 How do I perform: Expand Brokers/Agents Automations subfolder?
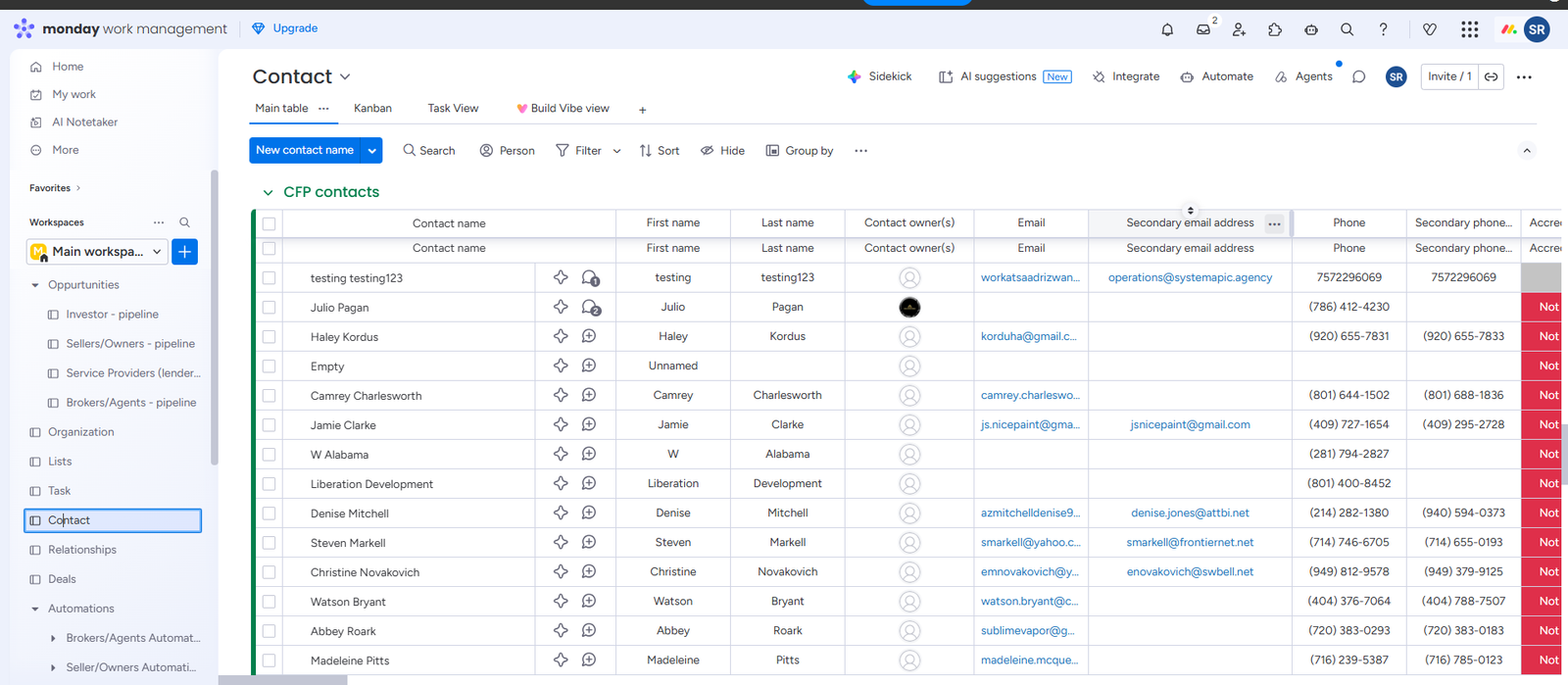click(x=53, y=638)
